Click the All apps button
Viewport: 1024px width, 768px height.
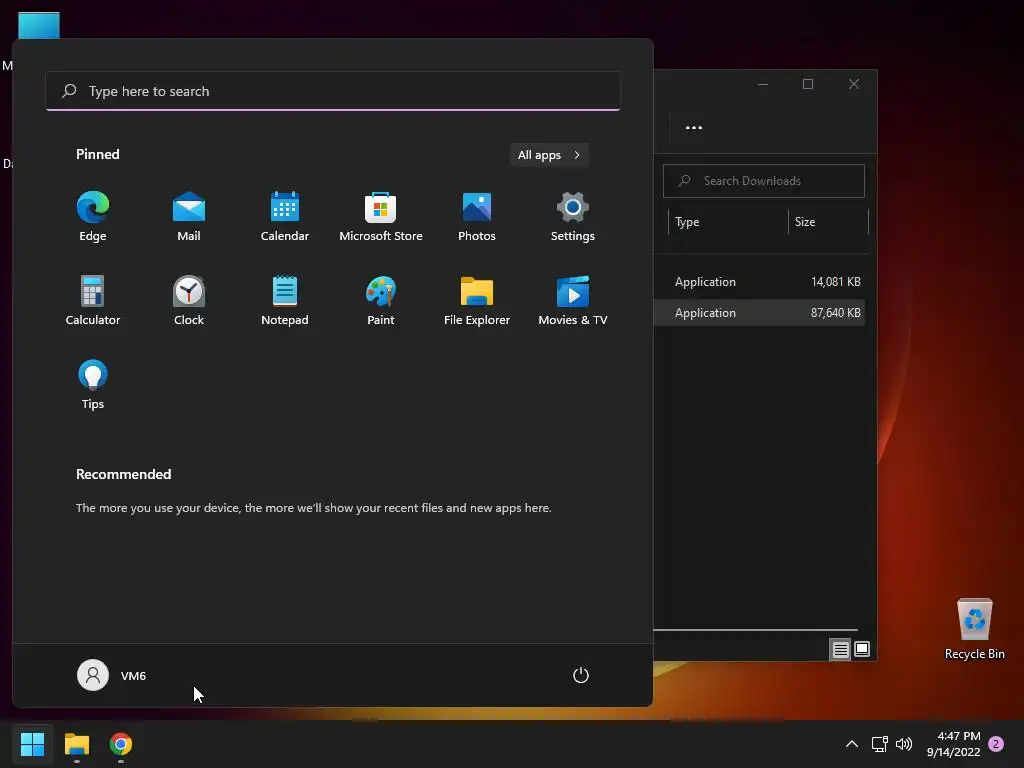pos(549,155)
